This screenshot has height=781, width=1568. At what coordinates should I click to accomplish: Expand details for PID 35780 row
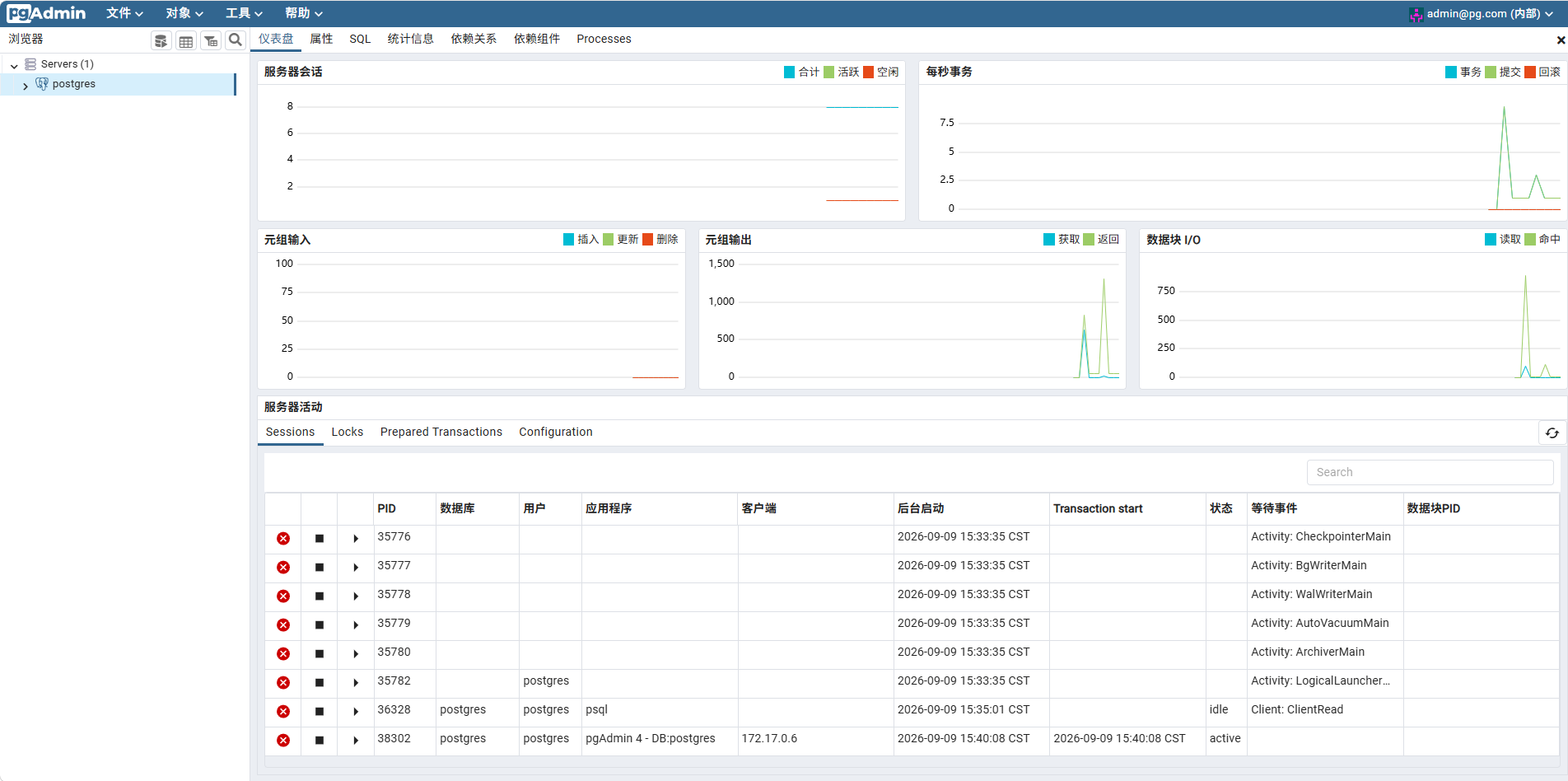[x=356, y=654]
